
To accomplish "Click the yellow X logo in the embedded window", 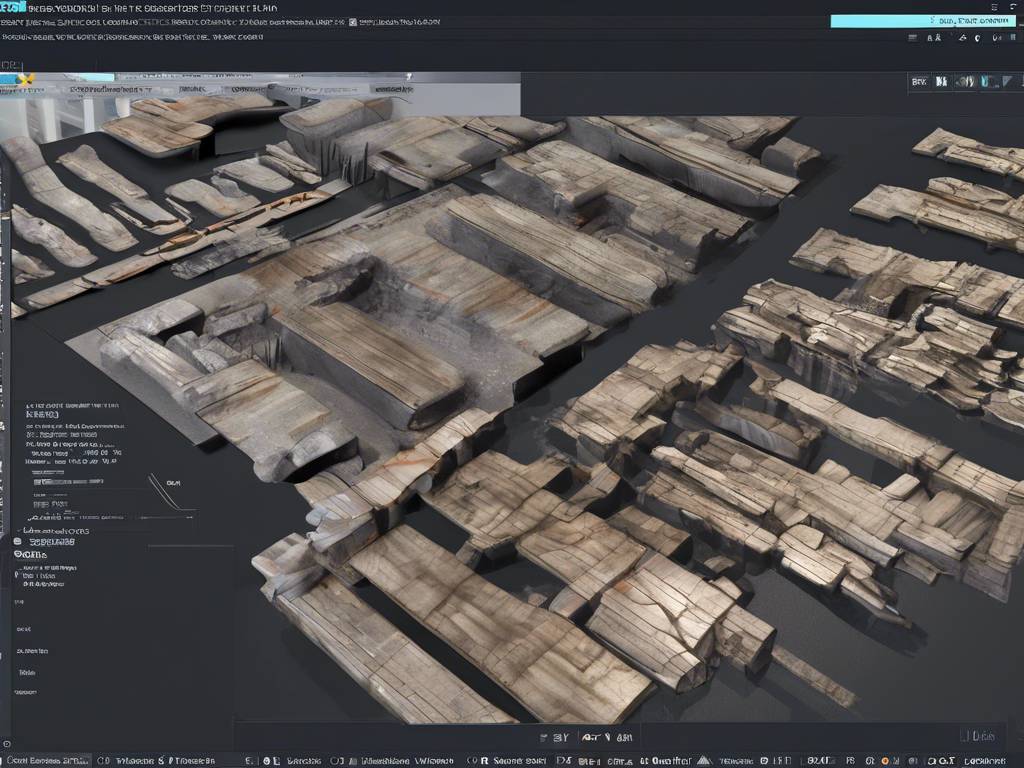I will pos(25,80).
